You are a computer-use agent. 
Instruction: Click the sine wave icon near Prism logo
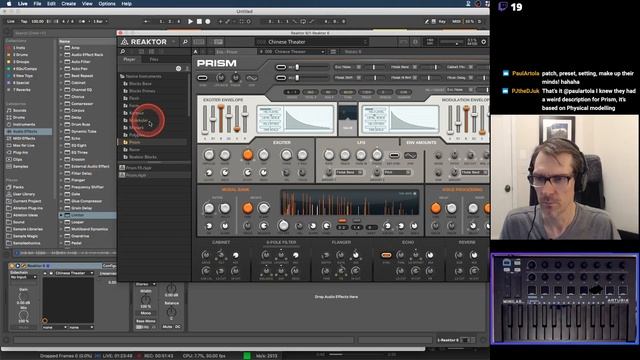[252, 78]
